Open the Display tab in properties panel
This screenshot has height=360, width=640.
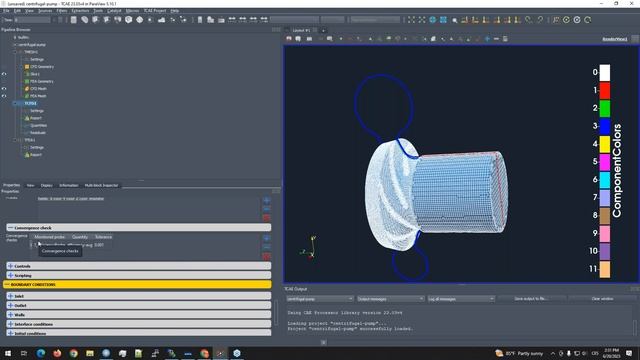point(47,185)
